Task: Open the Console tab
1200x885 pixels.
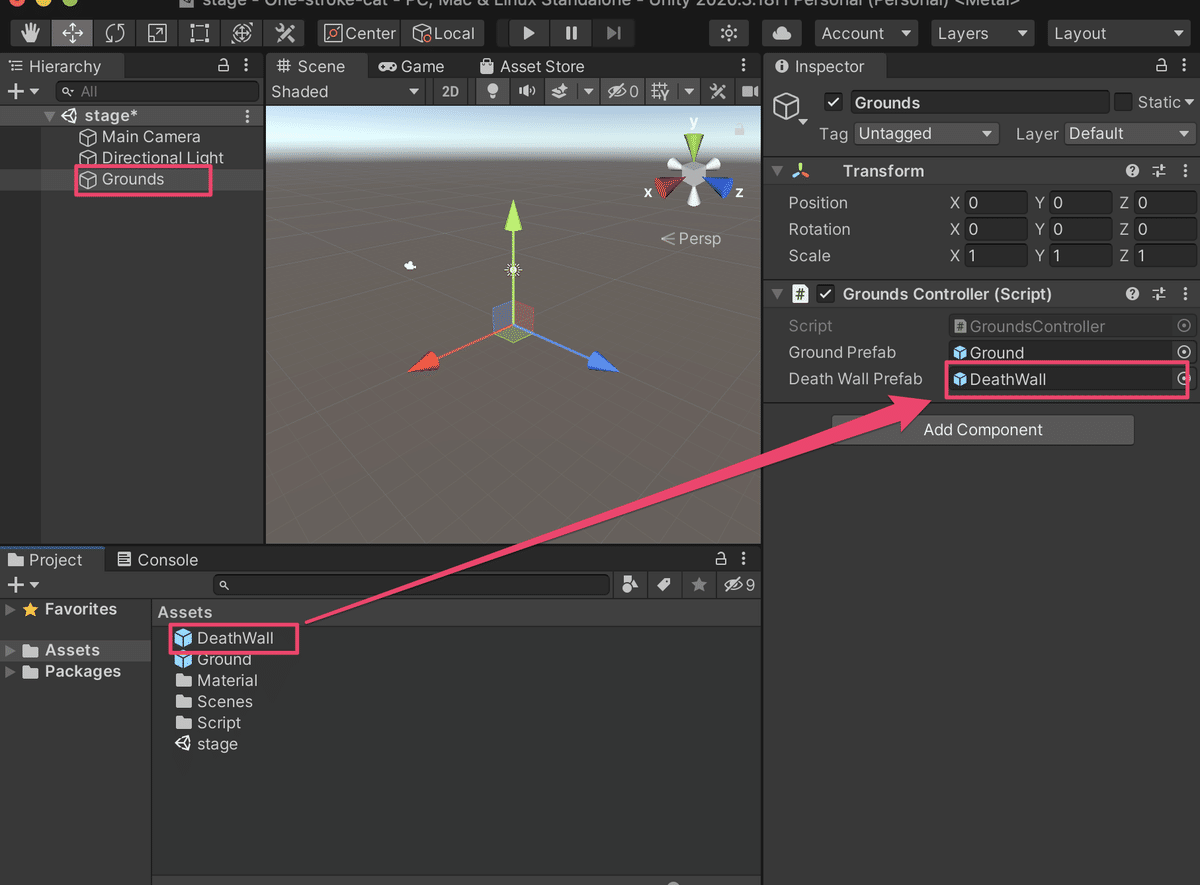Action: [x=158, y=559]
